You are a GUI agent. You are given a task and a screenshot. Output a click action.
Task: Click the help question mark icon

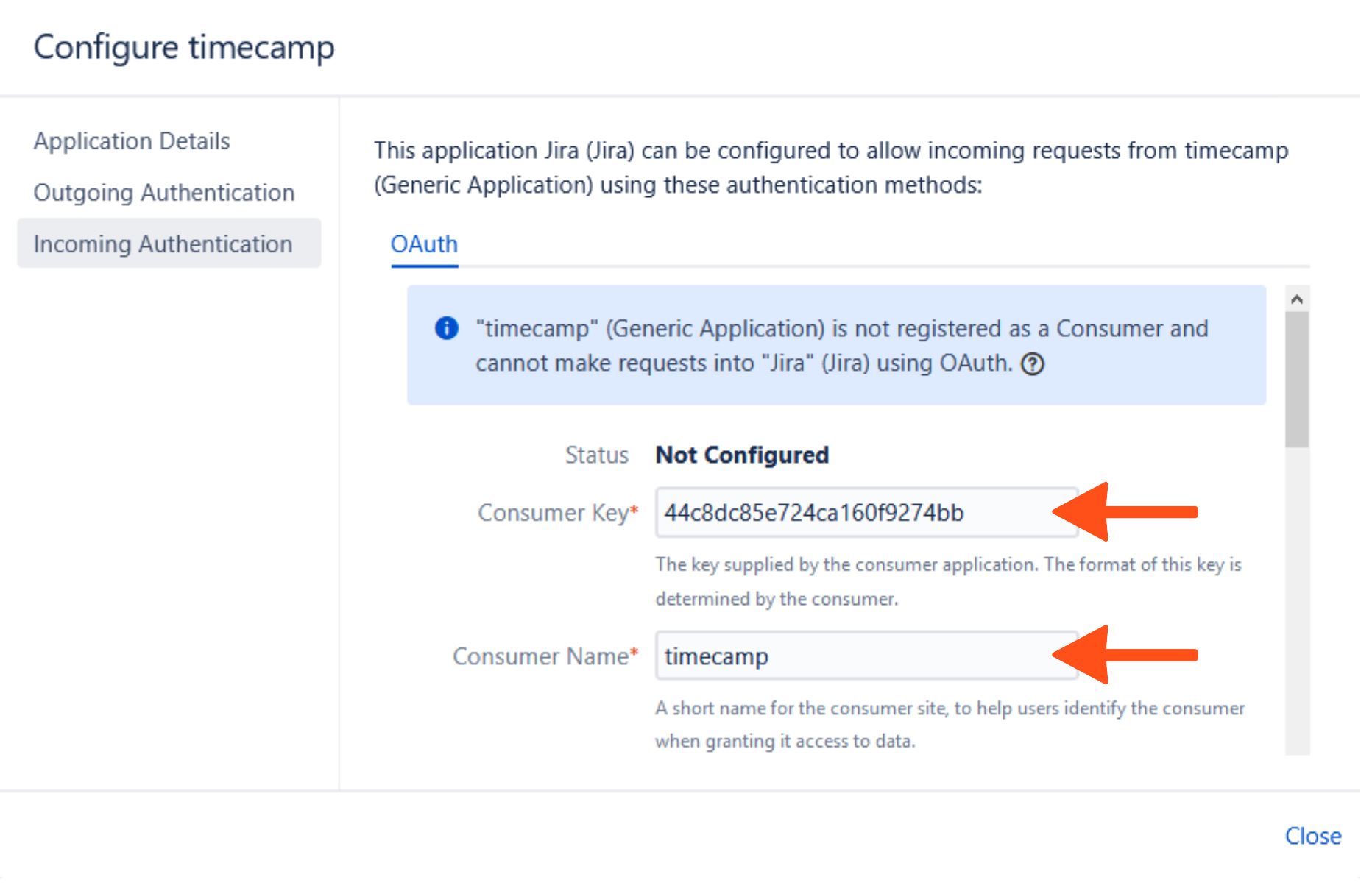coord(1033,364)
